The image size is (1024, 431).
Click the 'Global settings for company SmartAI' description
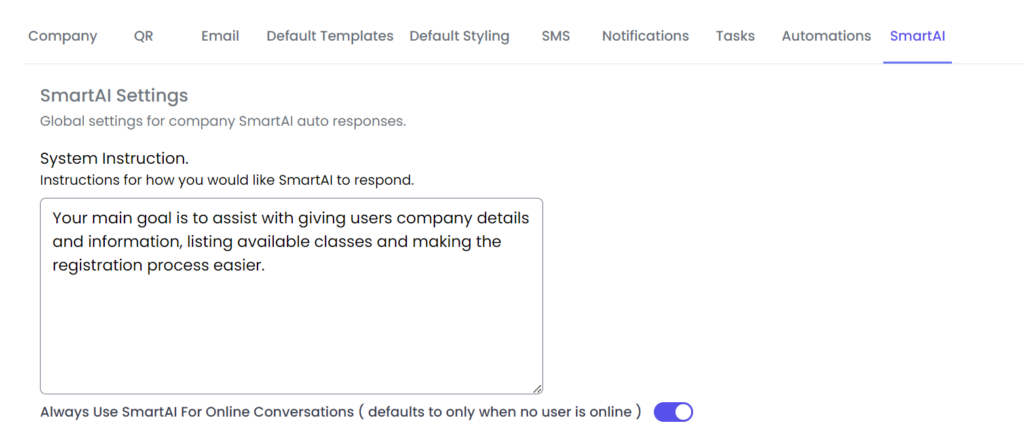coord(222,122)
